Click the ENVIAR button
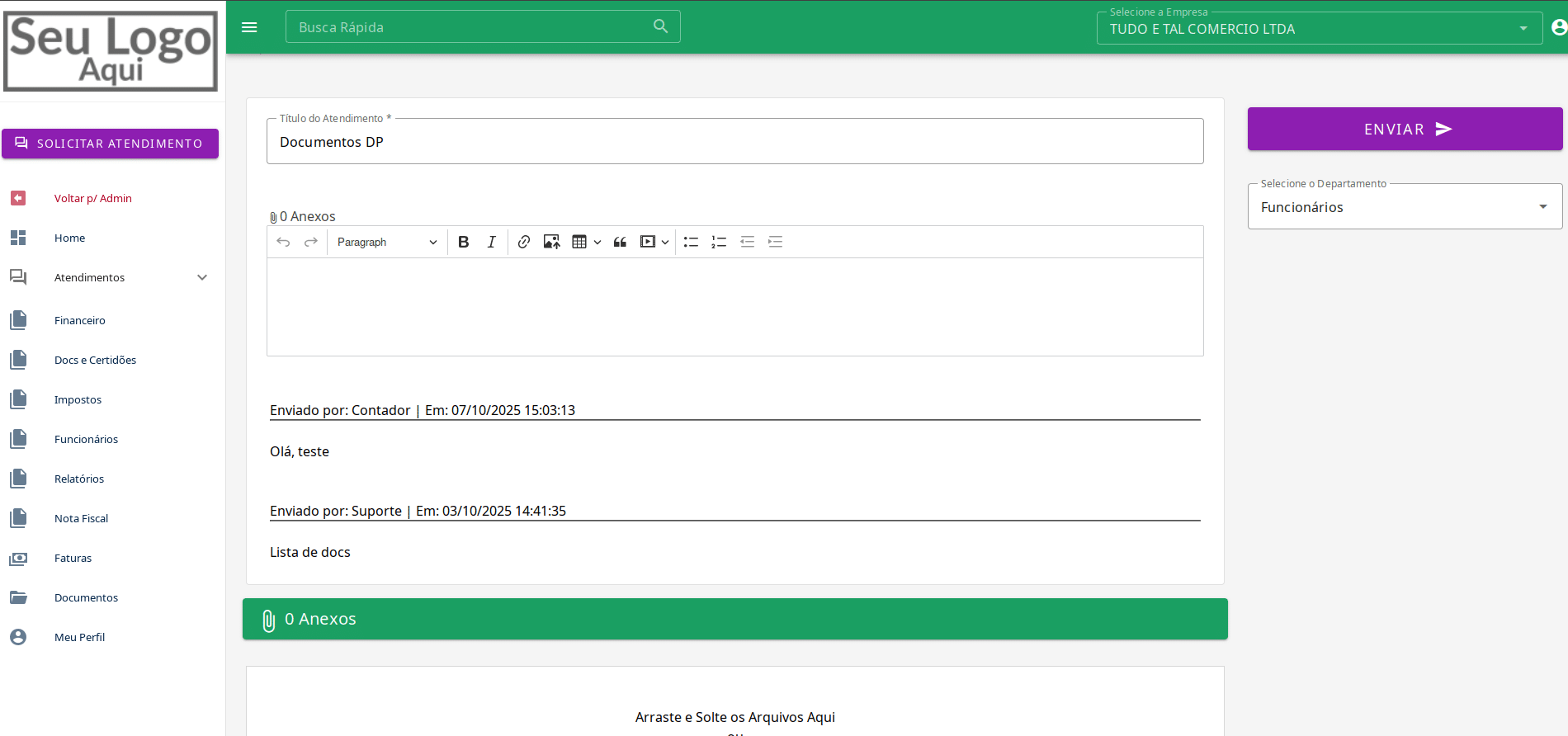Image resolution: width=1568 pixels, height=736 pixels. [x=1405, y=129]
